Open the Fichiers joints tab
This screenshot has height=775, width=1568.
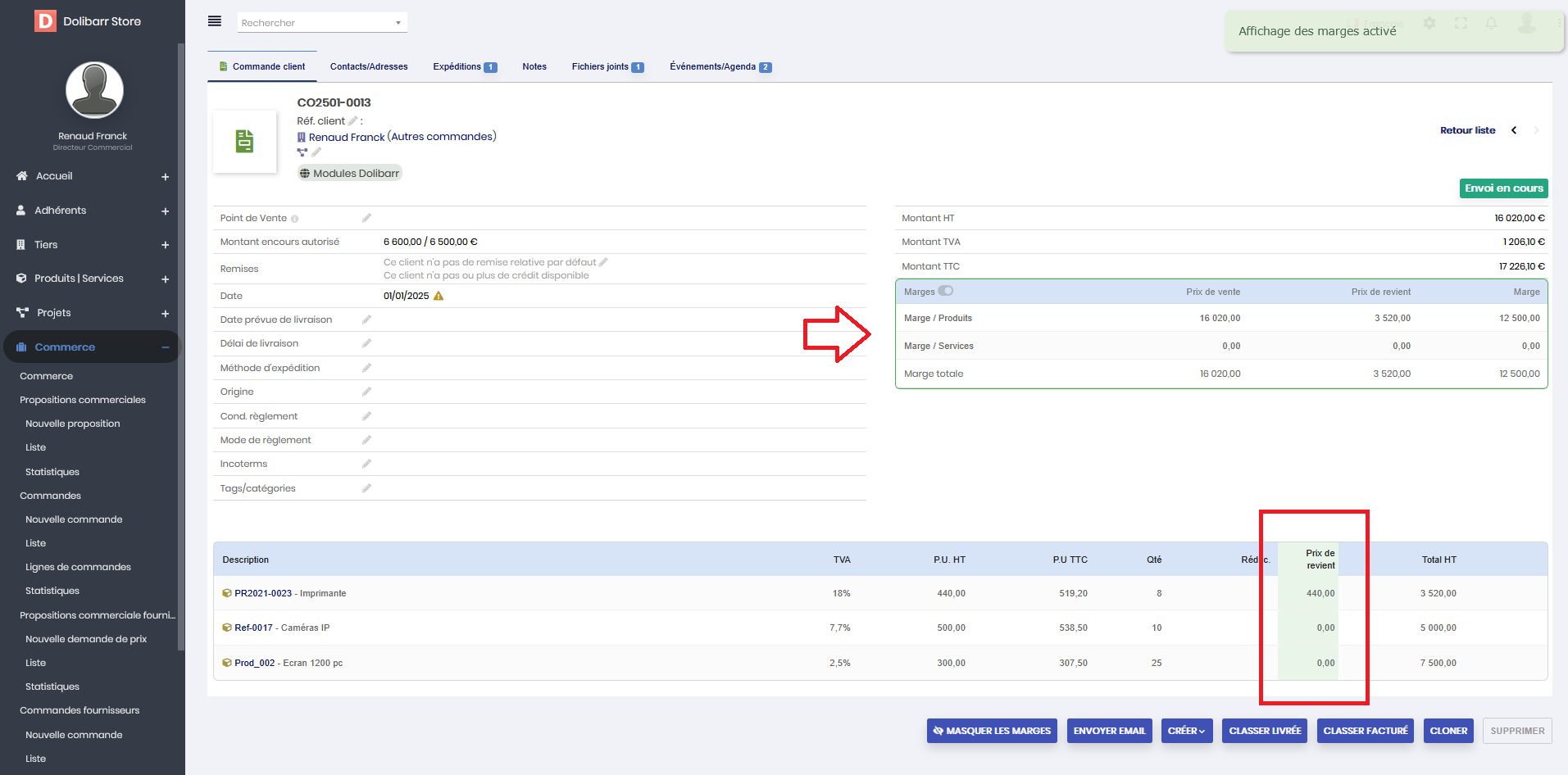(x=607, y=67)
